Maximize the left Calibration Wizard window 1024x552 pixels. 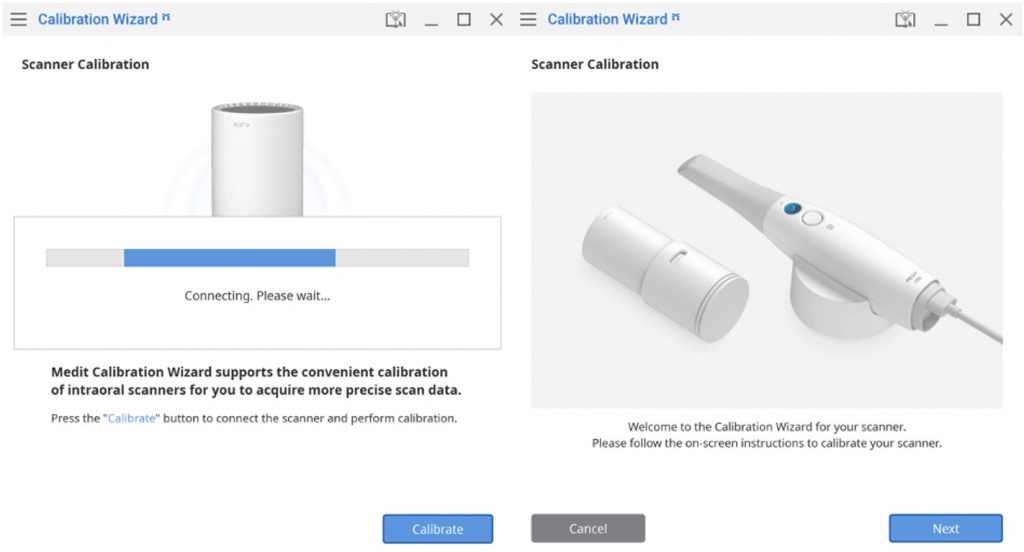tap(464, 20)
